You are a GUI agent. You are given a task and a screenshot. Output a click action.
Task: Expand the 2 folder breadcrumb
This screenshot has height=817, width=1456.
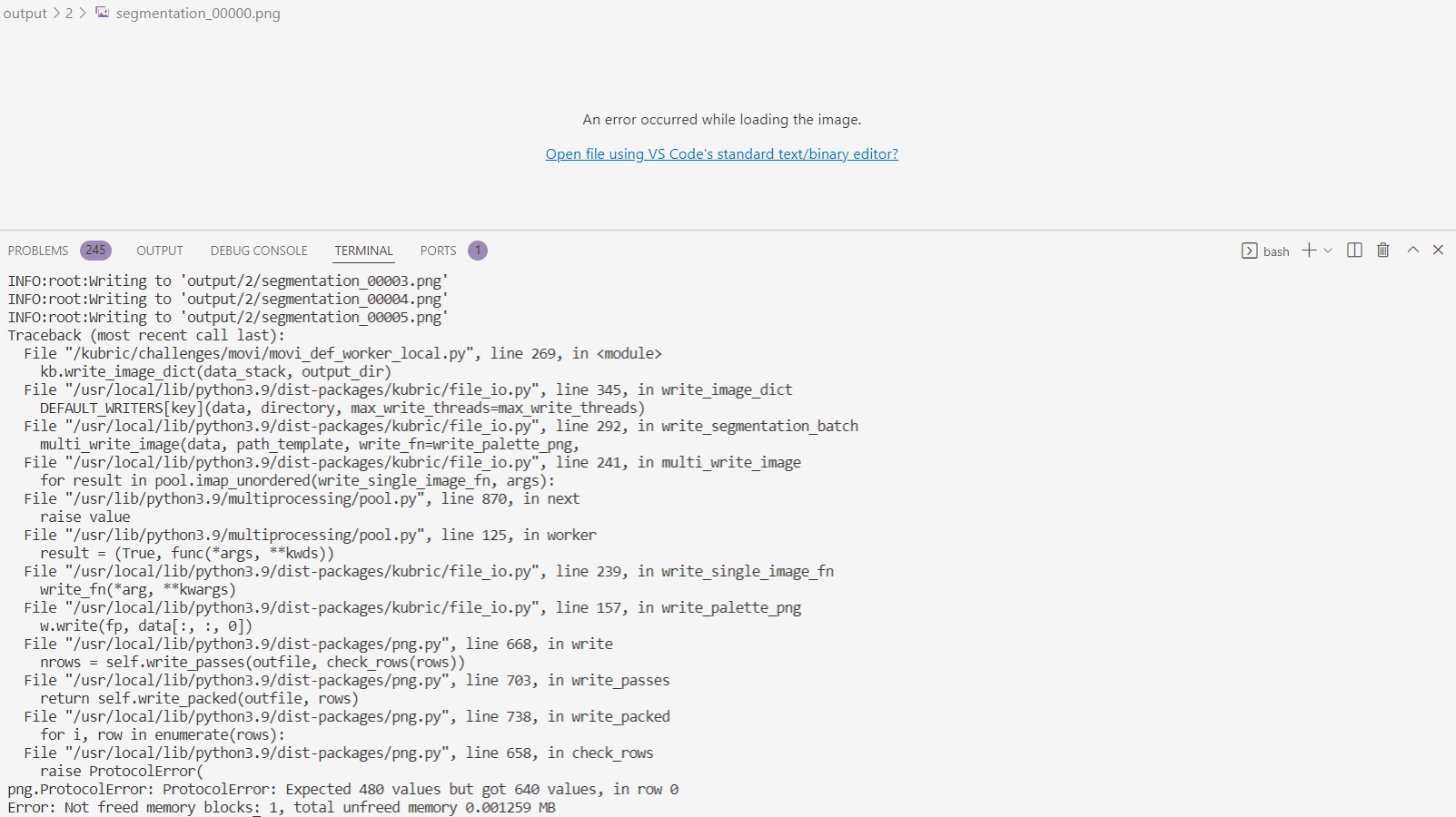(68, 13)
